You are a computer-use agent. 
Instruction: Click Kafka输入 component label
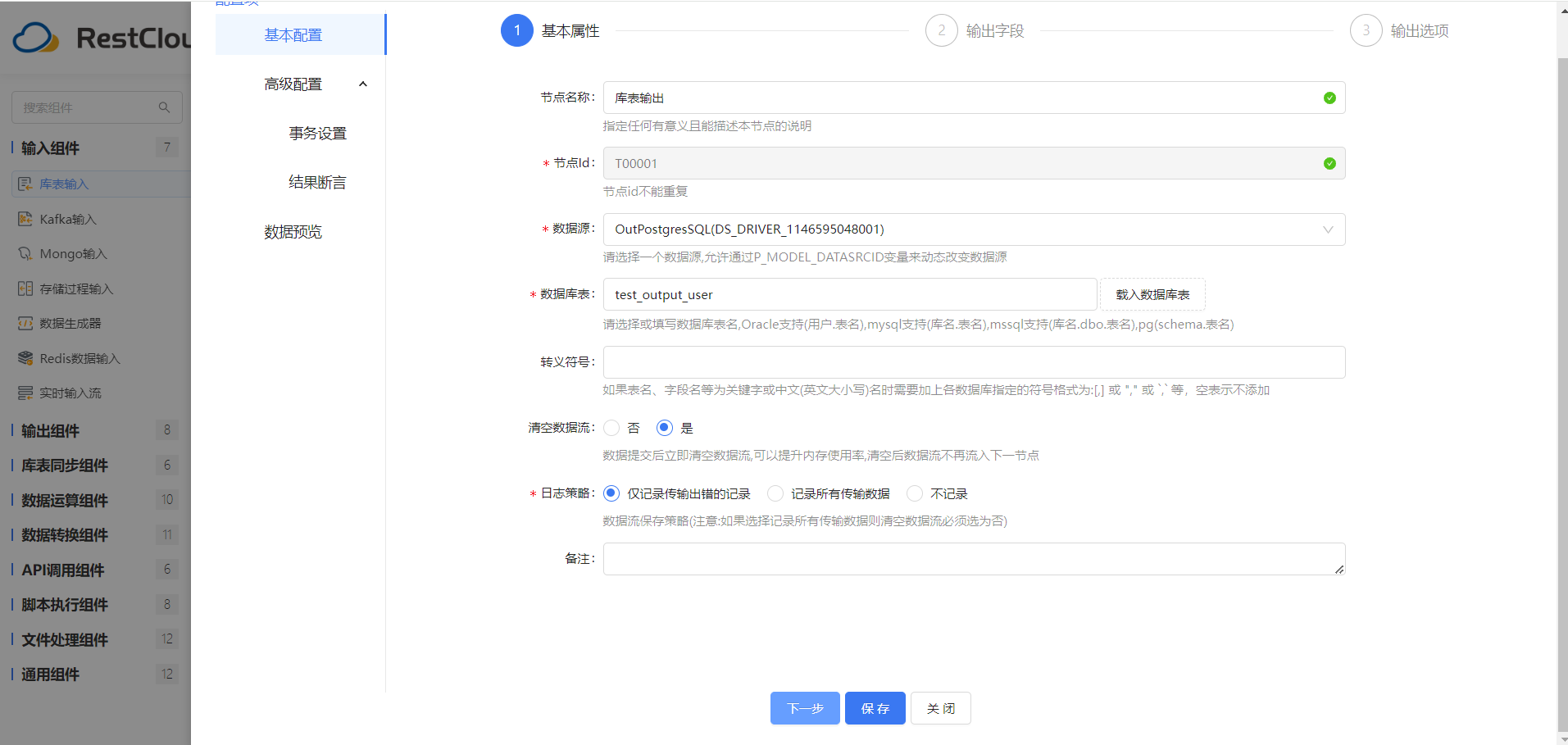68,219
